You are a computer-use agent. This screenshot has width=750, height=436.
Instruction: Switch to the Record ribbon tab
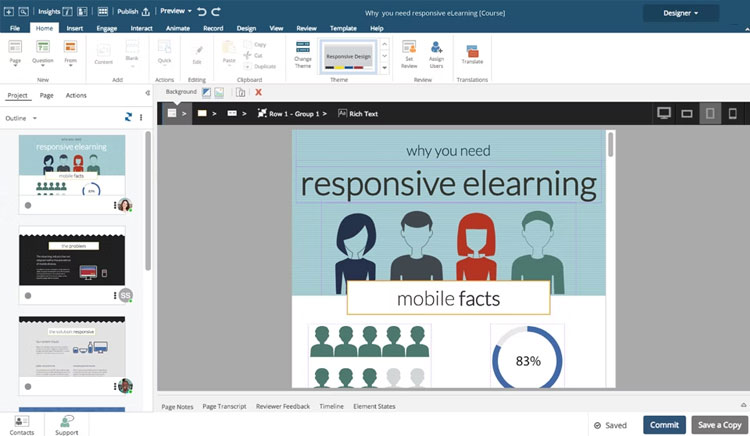pyautogui.click(x=213, y=28)
